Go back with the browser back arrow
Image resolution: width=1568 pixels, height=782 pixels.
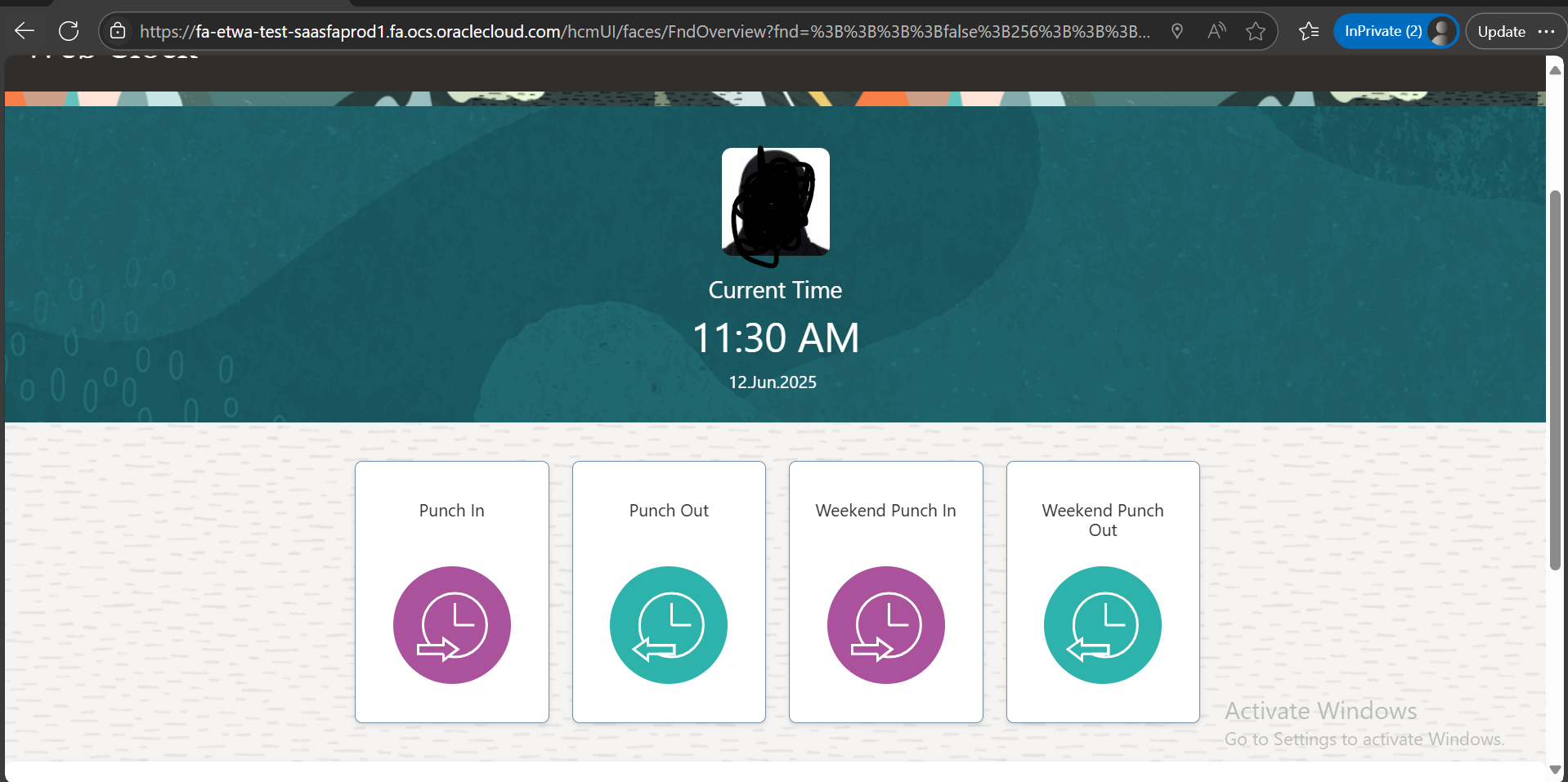point(25,31)
